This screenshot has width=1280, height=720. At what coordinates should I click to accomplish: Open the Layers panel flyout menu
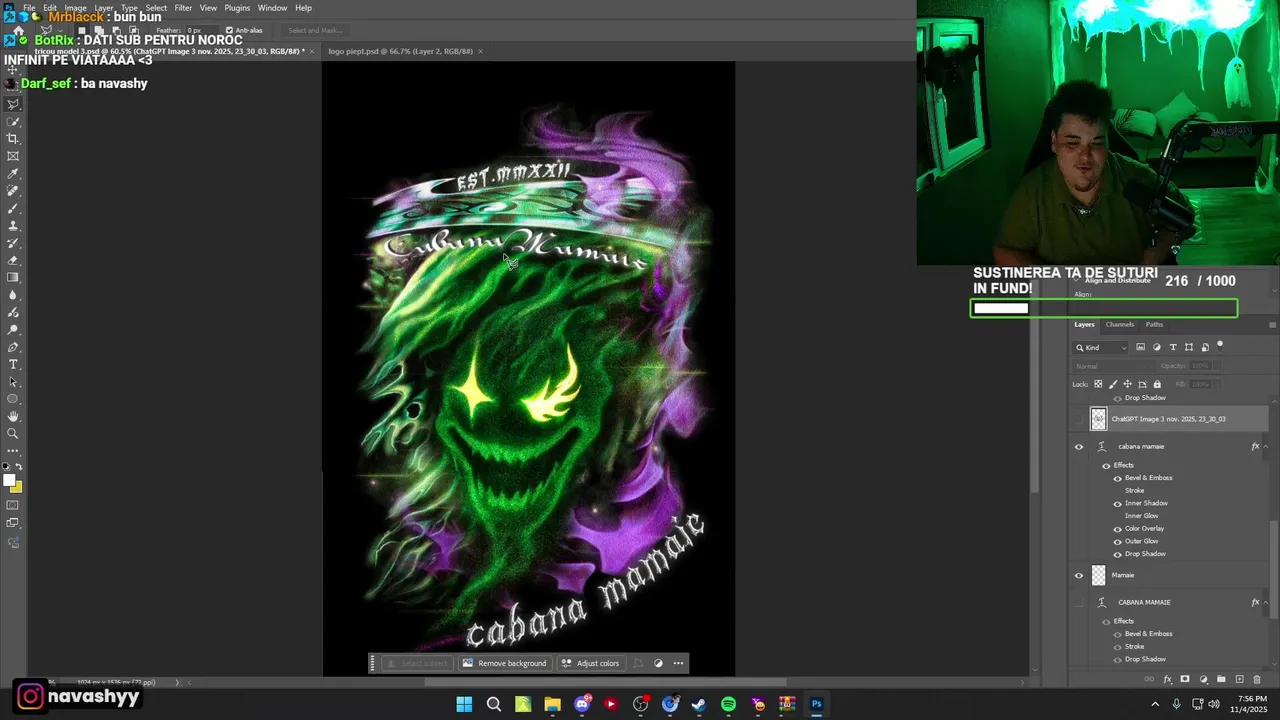pyautogui.click(x=1272, y=324)
